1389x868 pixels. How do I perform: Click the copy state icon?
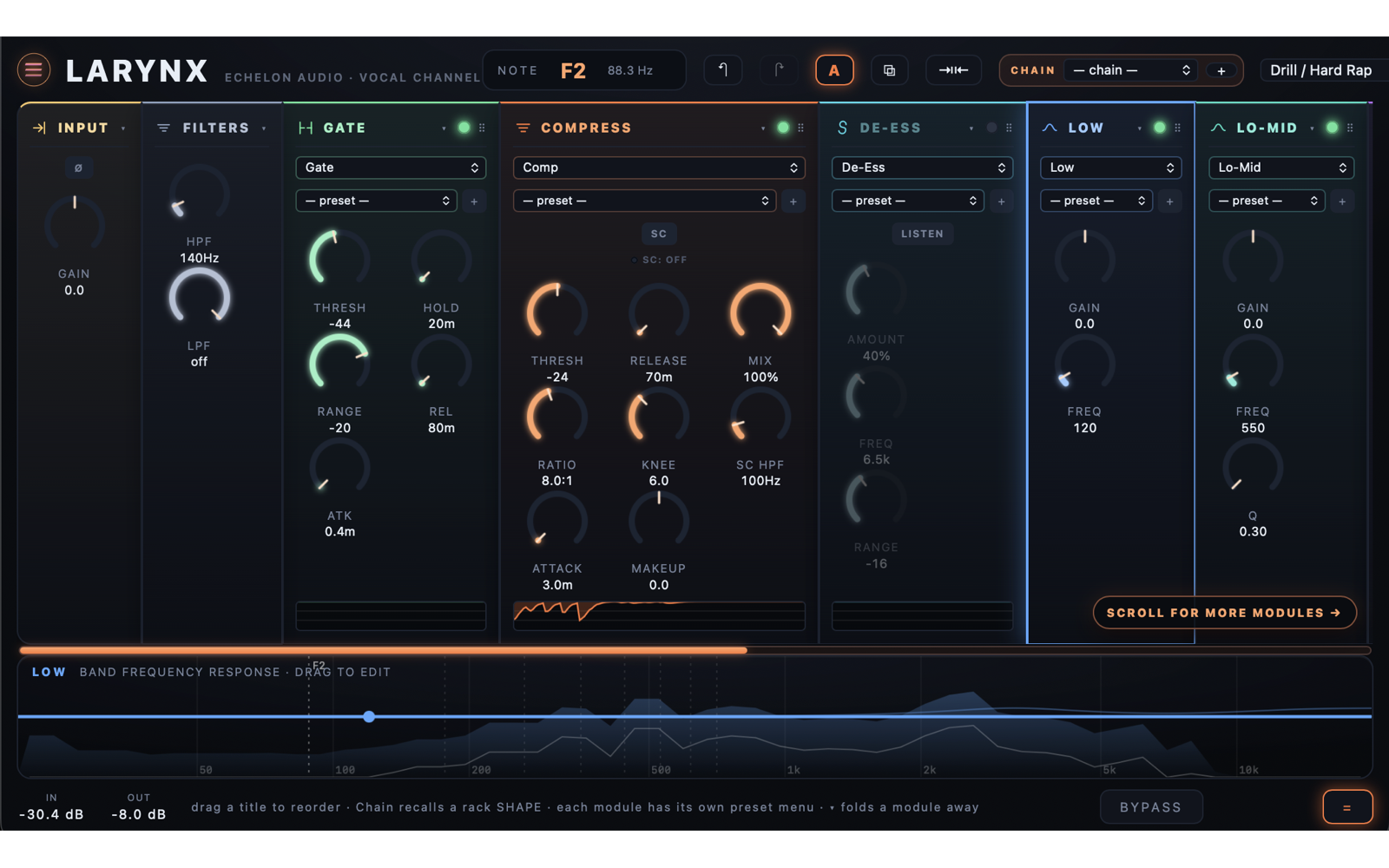(889, 70)
